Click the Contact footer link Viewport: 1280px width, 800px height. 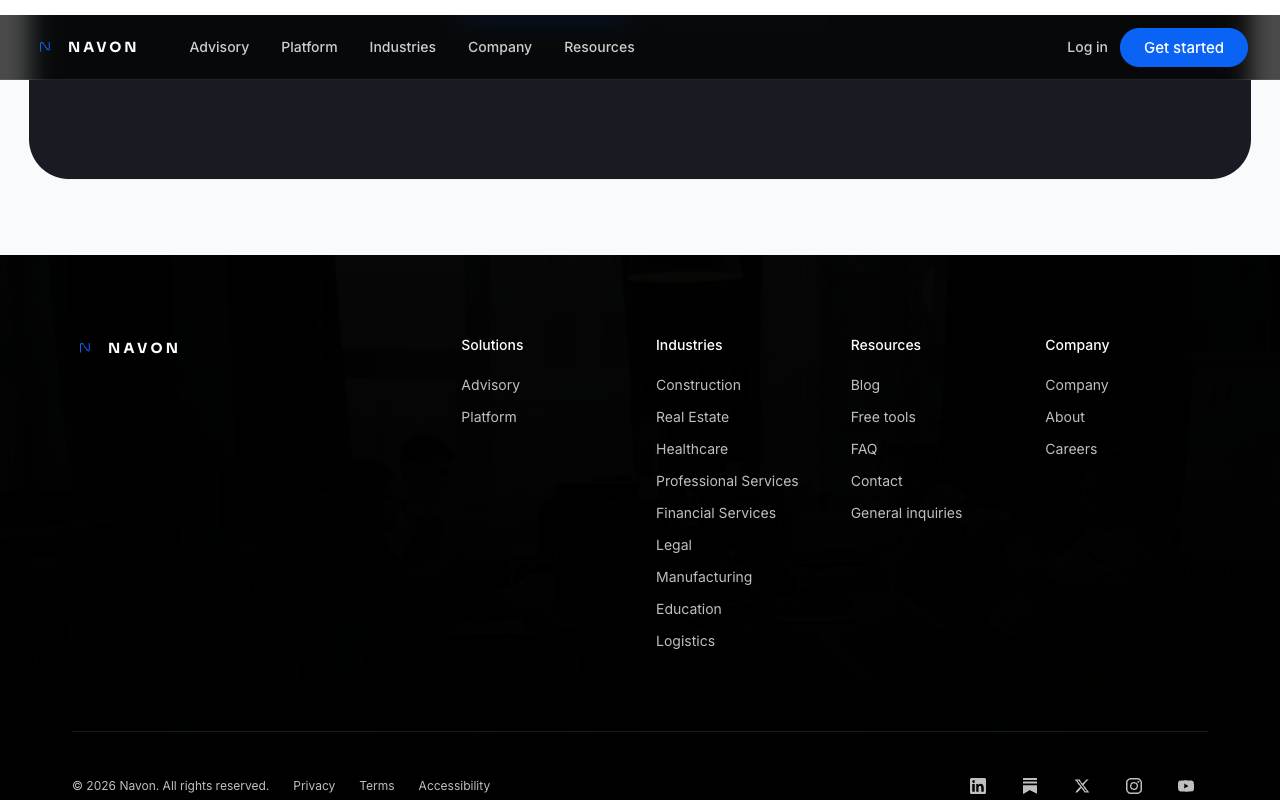pyautogui.click(x=877, y=481)
